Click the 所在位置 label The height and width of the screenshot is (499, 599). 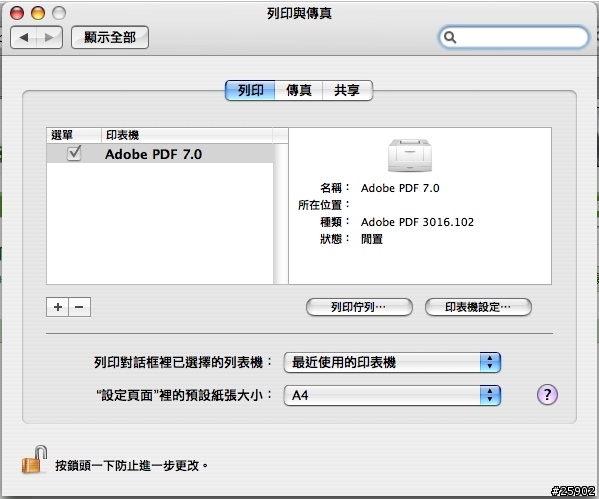[x=323, y=205]
